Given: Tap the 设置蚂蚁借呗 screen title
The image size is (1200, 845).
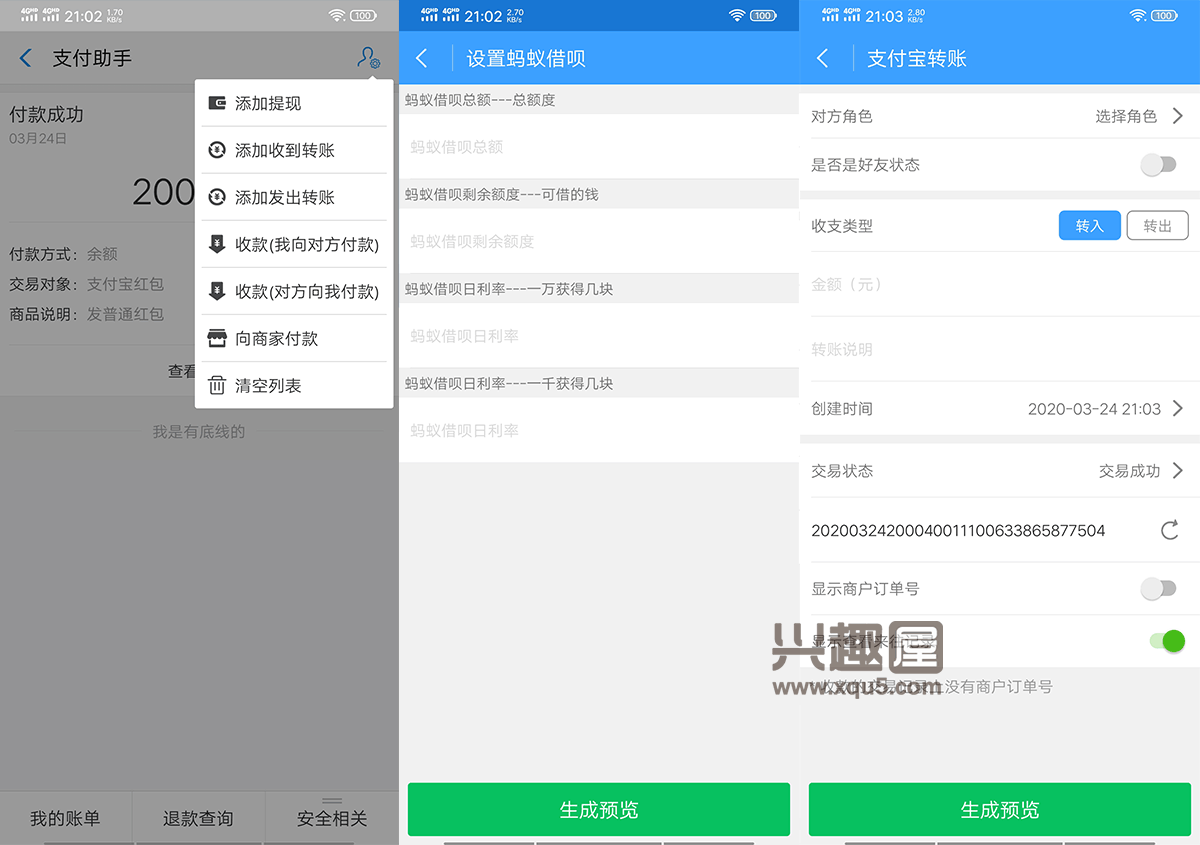Looking at the screenshot, I should 526,59.
